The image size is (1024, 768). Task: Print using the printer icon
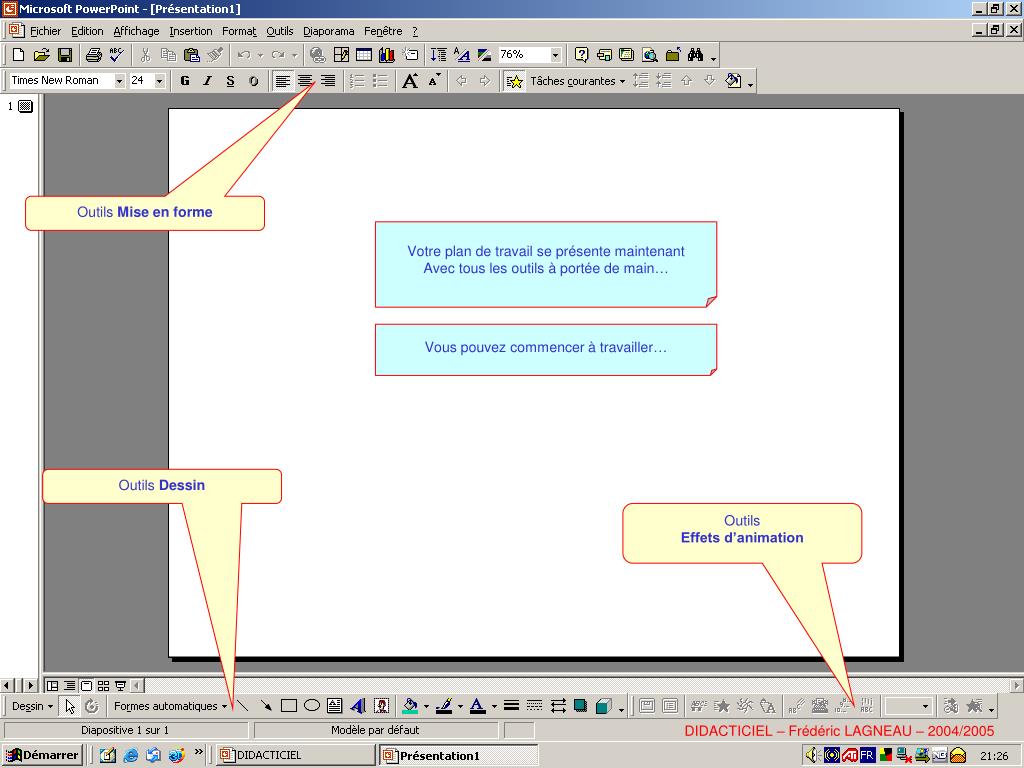pyautogui.click(x=94, y=55)
